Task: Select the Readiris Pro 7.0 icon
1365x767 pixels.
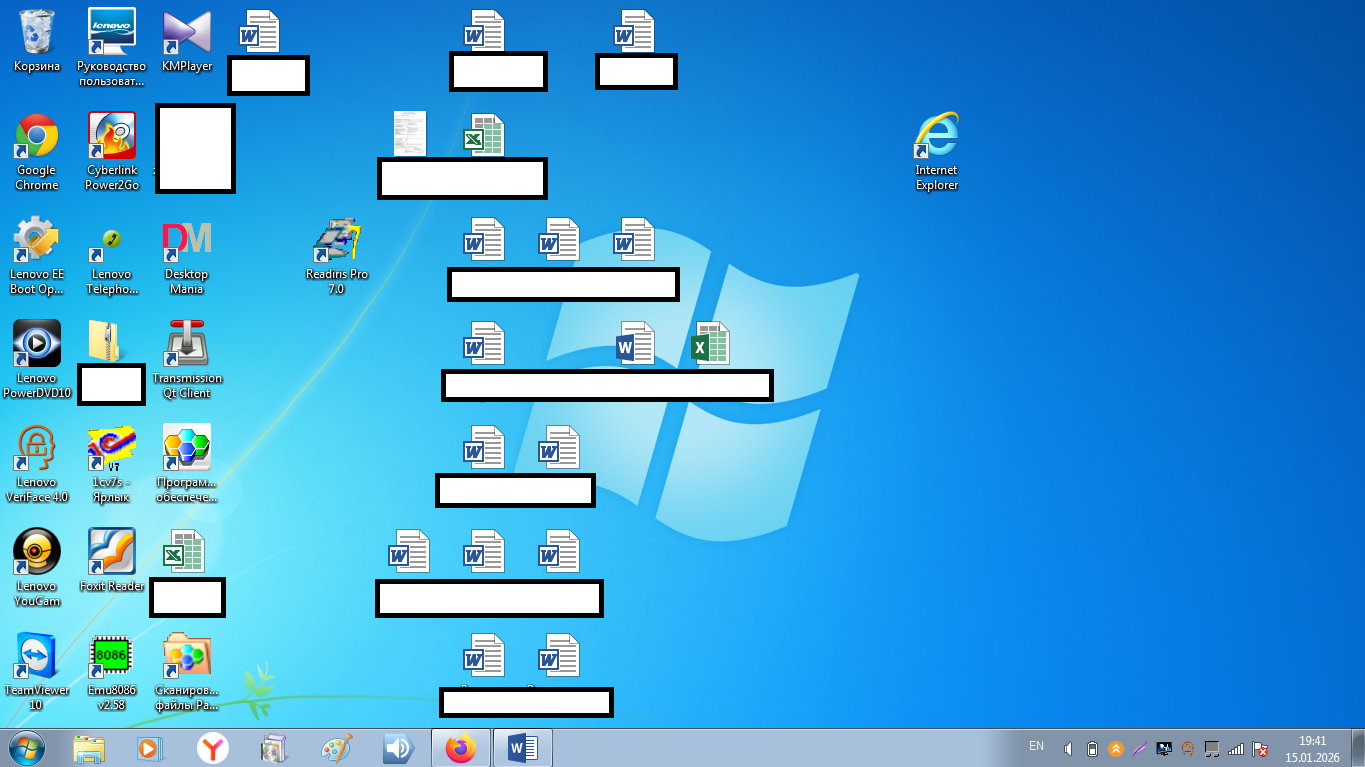Action: 337,256
